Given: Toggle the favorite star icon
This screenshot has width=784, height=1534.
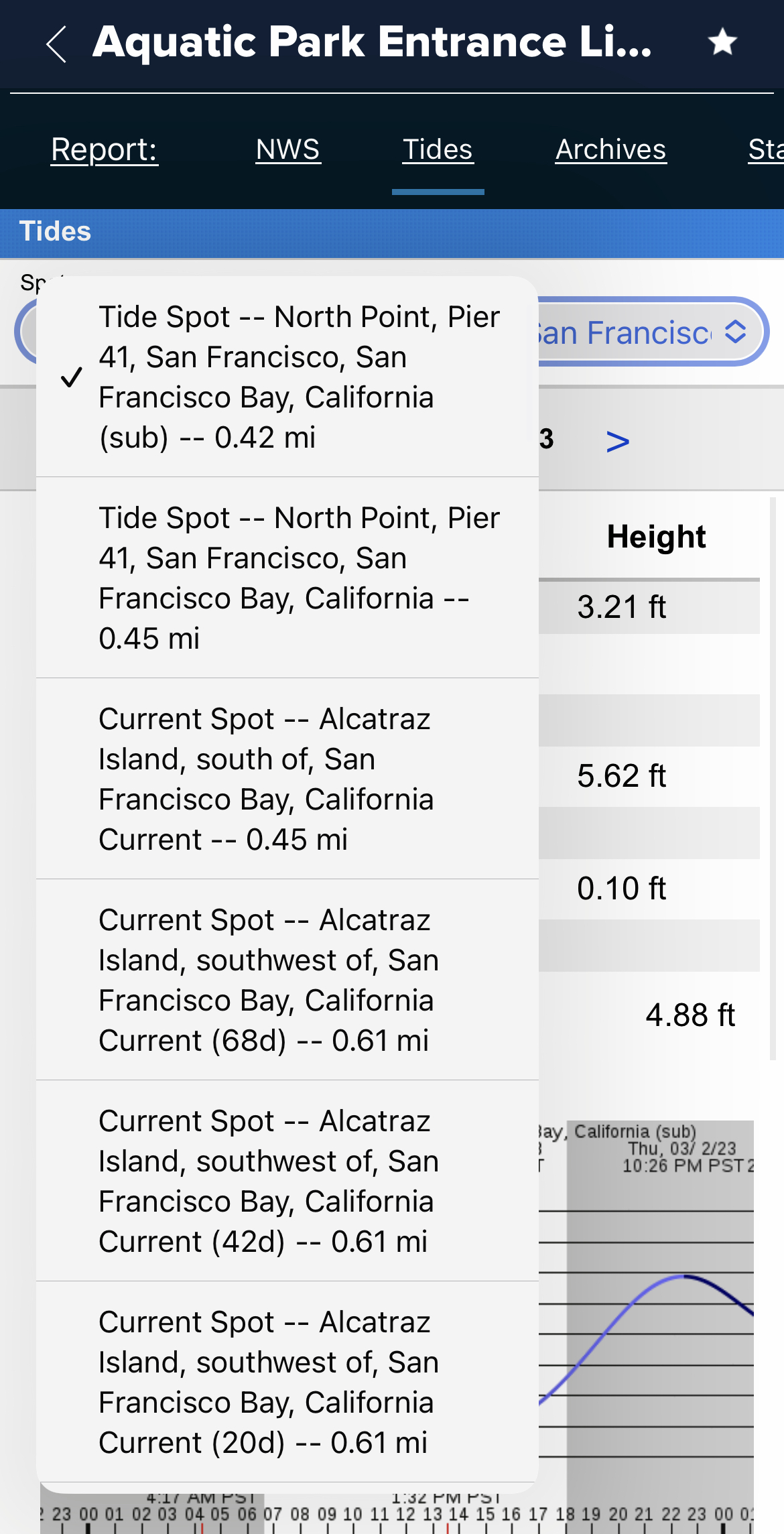Looking at the screenshot, I should click(x=722, y=42).
